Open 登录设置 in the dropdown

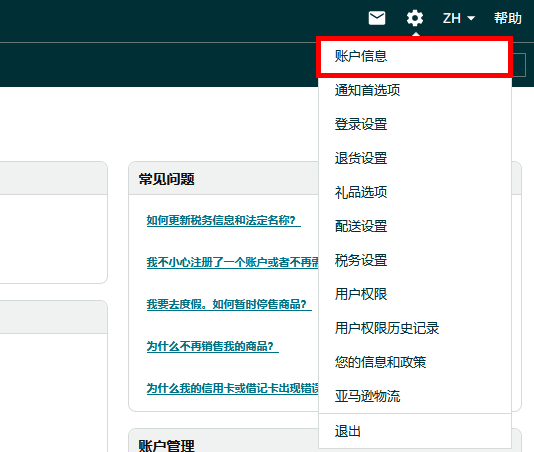click(415, 124)
